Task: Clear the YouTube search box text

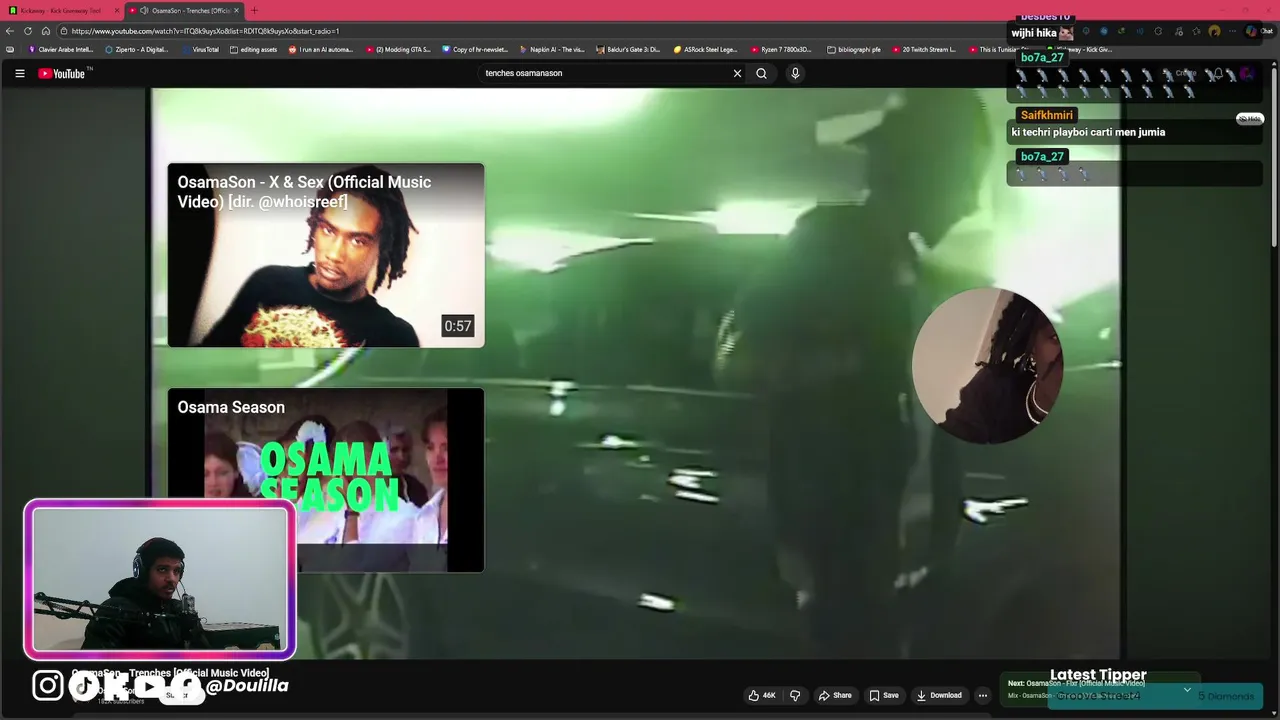Action: click(737, 73)
